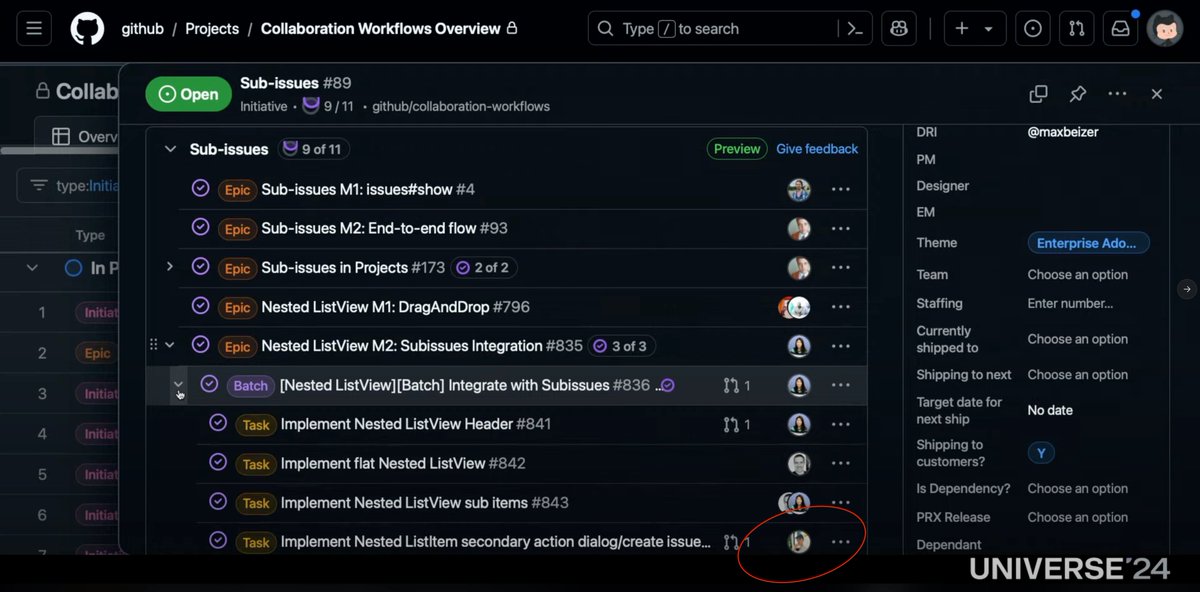The width and height of the screenshot is (1200, 592).
Task: Open options for flat Nested ListView #842
Action: pos(840,463)
